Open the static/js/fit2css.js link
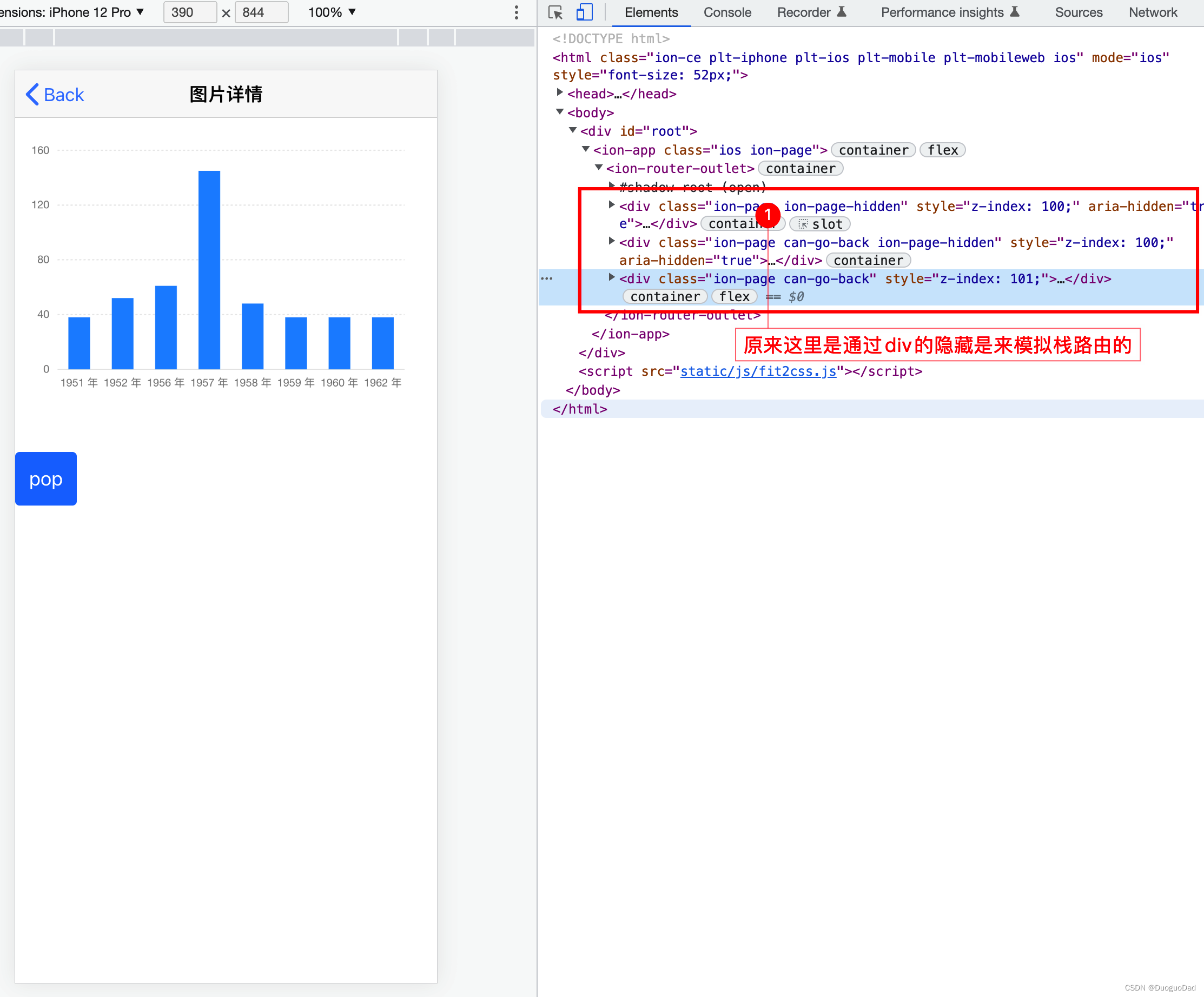Image resolution: width=1204 pixels, height=997 pixels. pyautogui.click(x=758, y=371)
